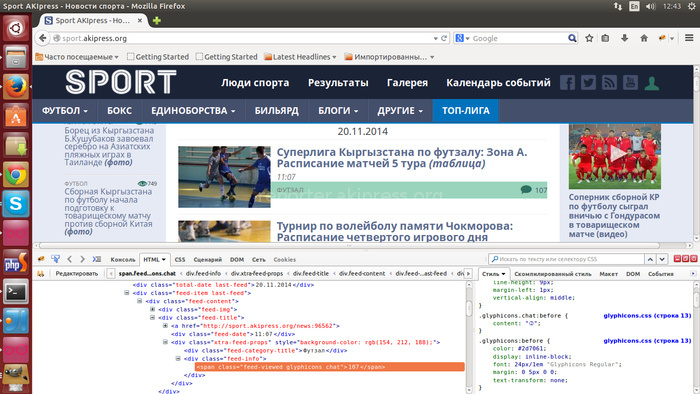Open the Макет side panel tab
Viewport: 700px width, 394px height.
click(x=608, y=274)
